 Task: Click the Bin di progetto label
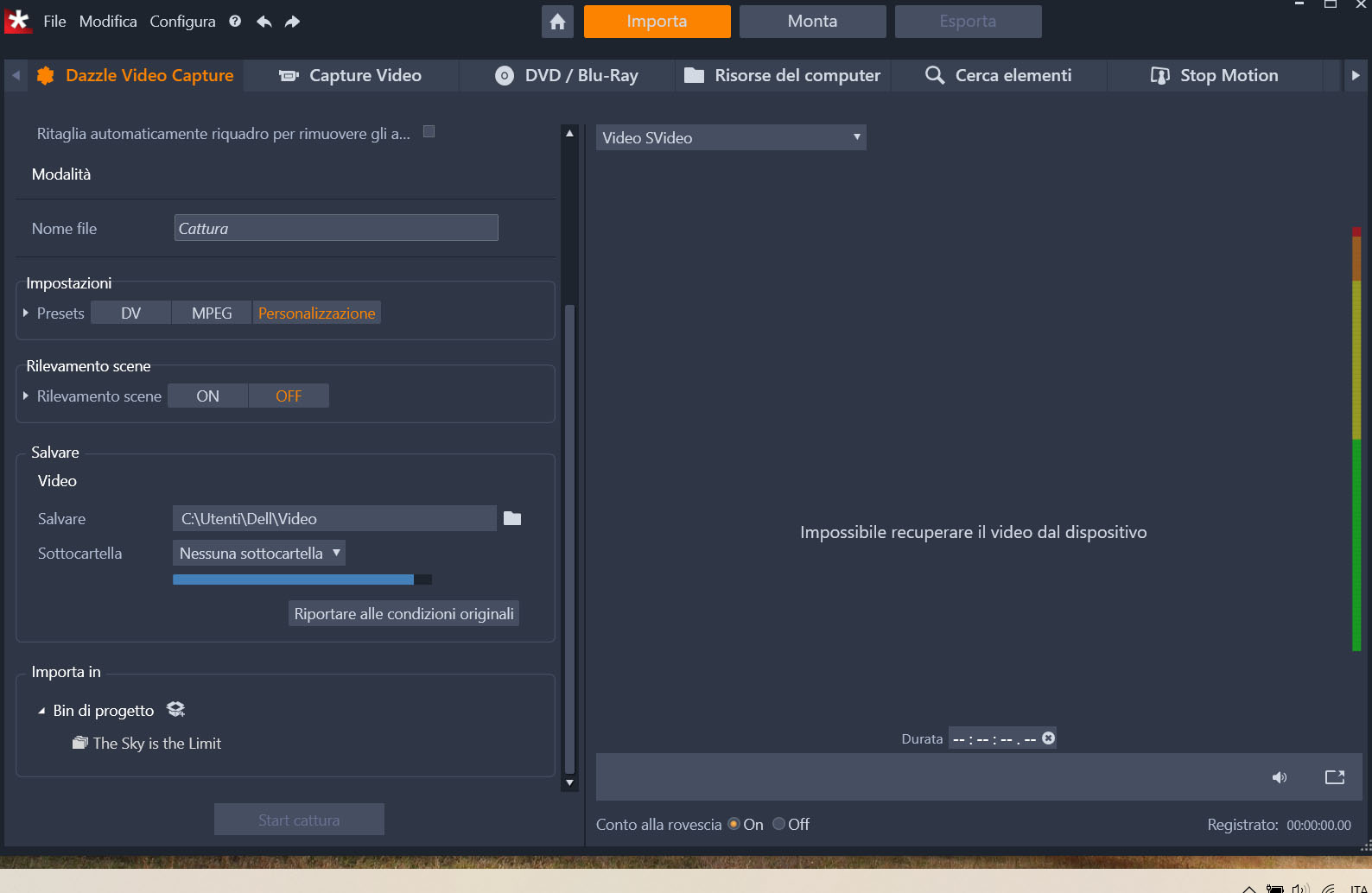coord(104,711)
